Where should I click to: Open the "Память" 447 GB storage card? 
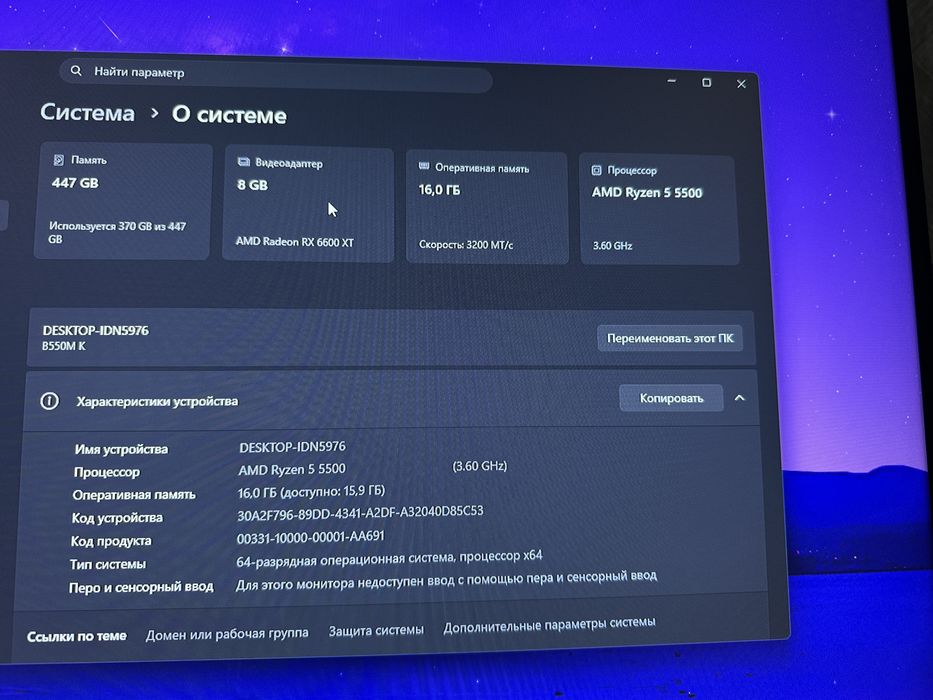(x=123, y=201)
